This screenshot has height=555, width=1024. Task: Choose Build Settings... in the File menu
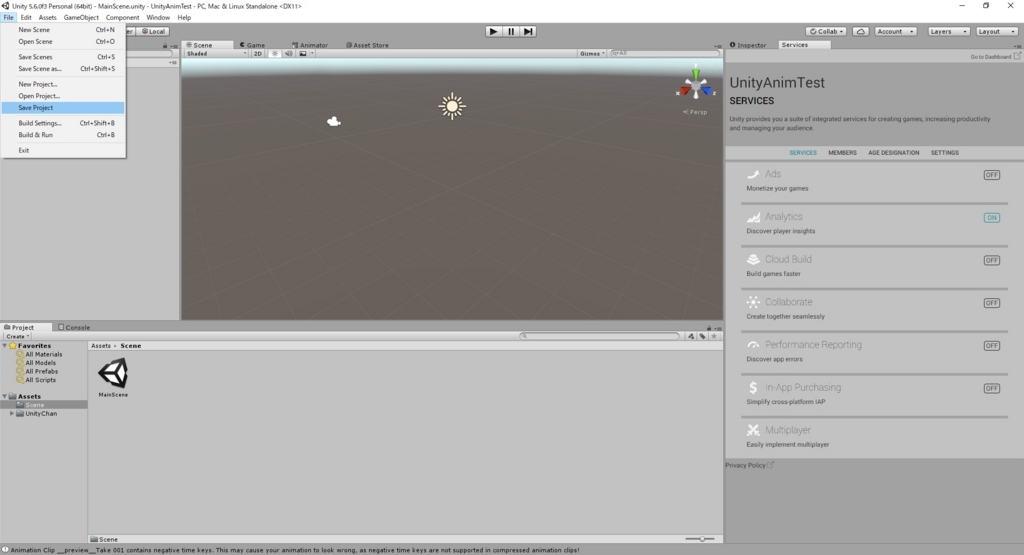63,123
